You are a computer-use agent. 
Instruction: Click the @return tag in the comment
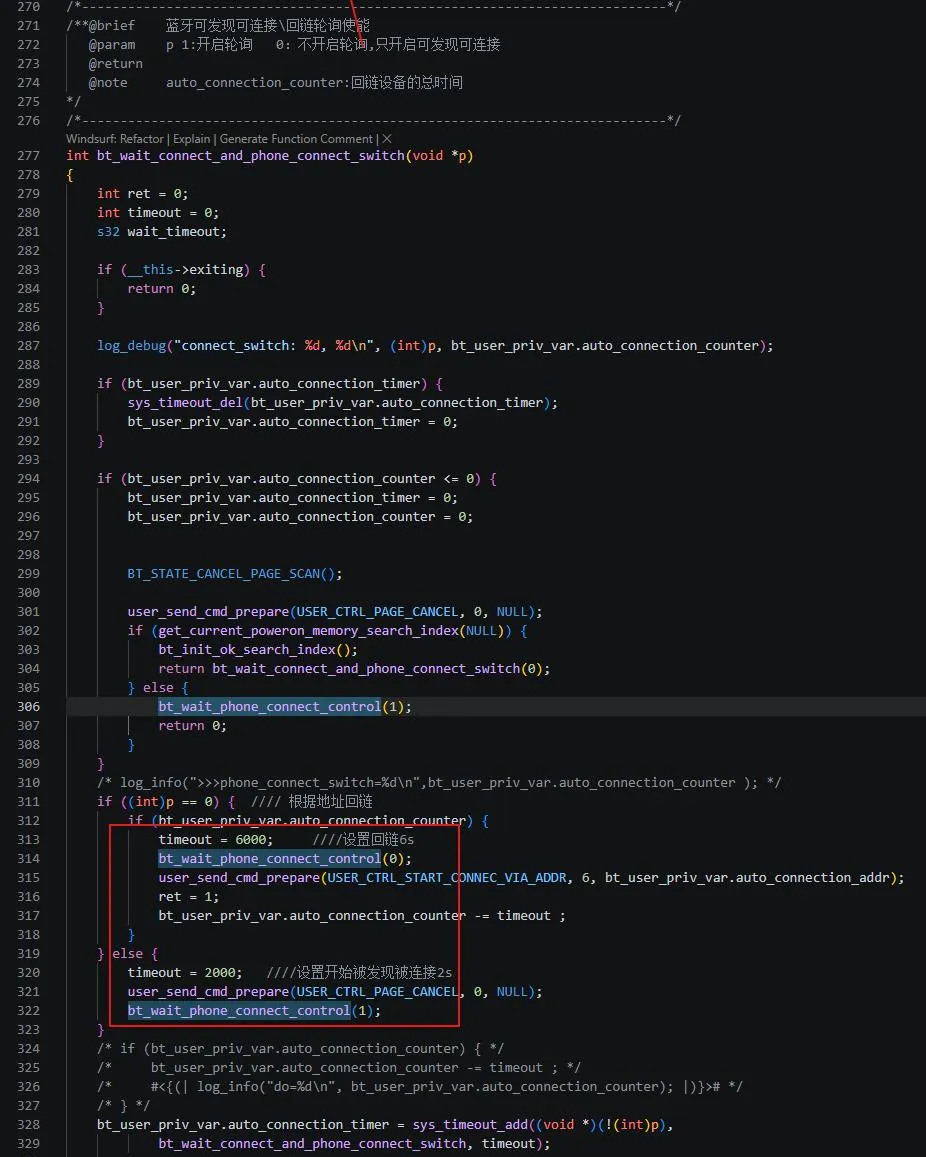click(x=116, y=64)
